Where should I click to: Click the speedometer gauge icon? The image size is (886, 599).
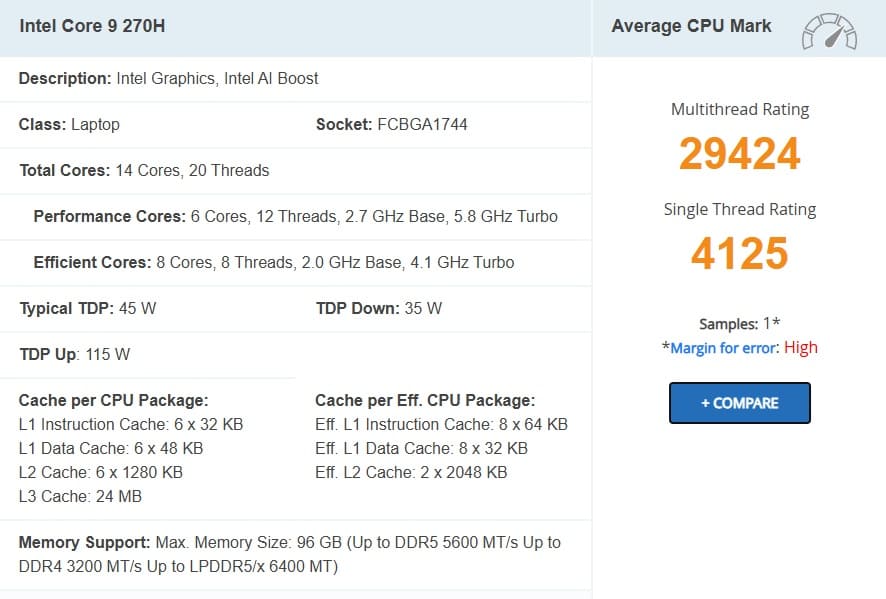(829, 31)
